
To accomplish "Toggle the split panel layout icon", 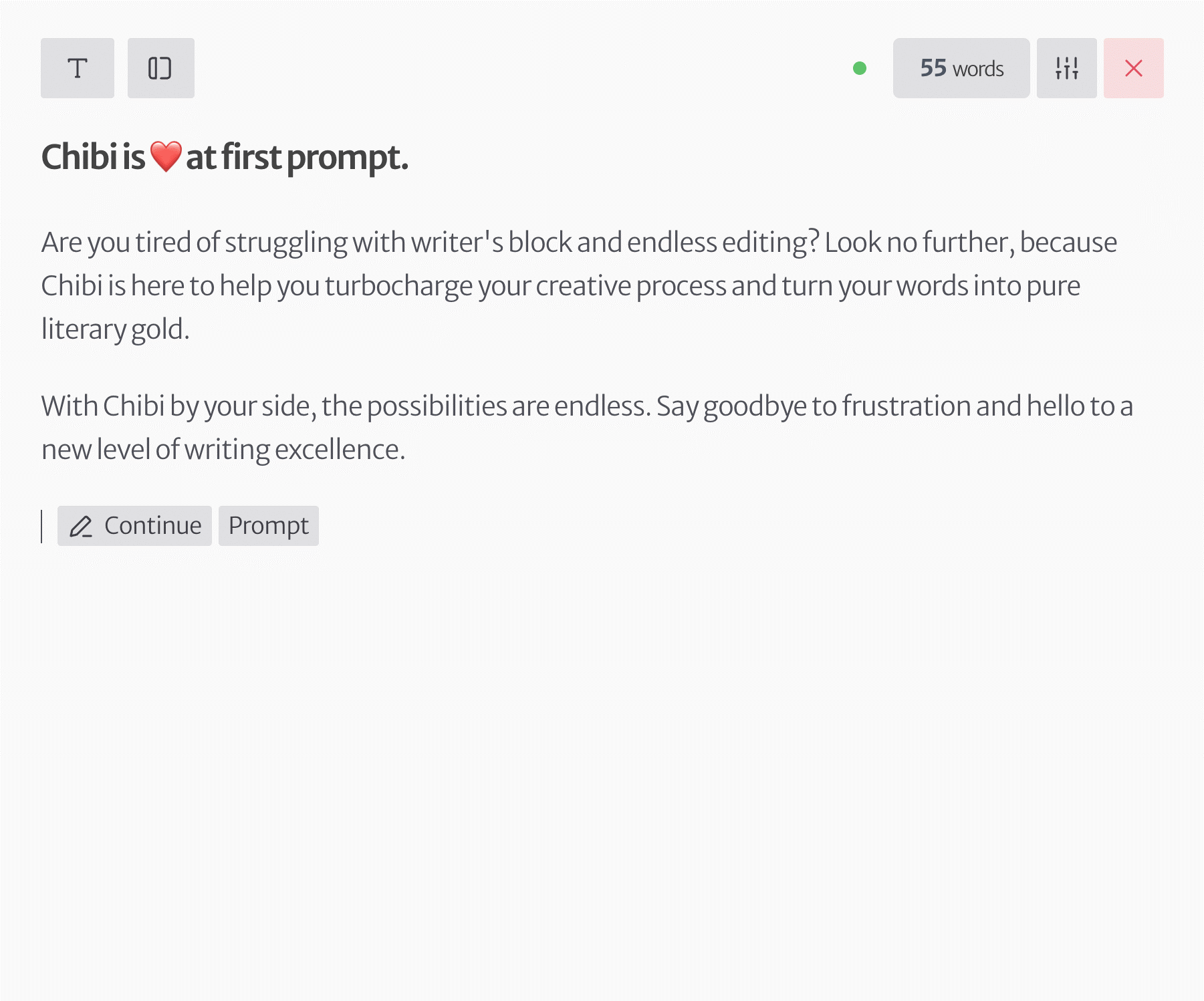I will (x=160, y=68).
